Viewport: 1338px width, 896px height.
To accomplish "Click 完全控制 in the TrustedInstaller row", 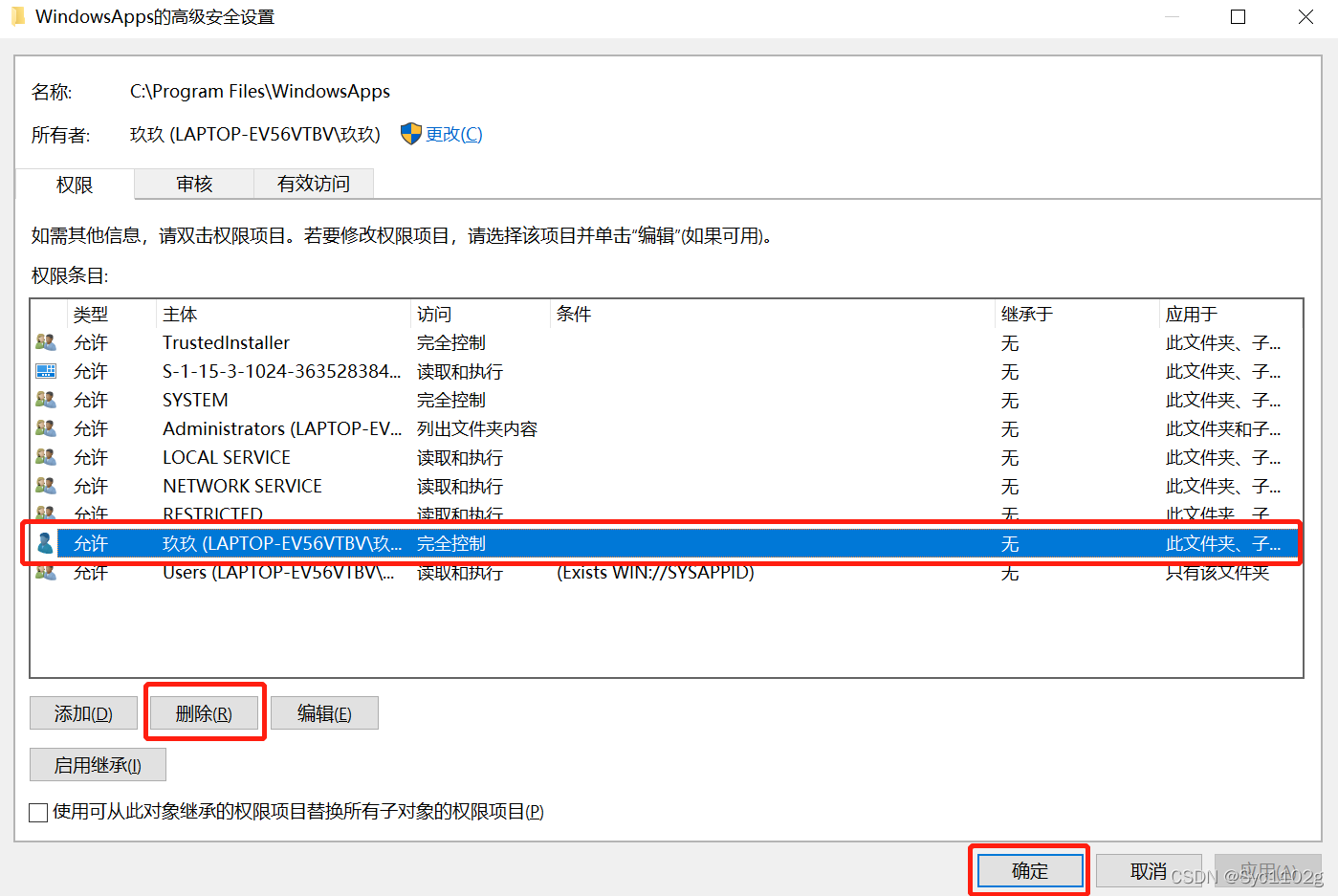I will [451, 342].
